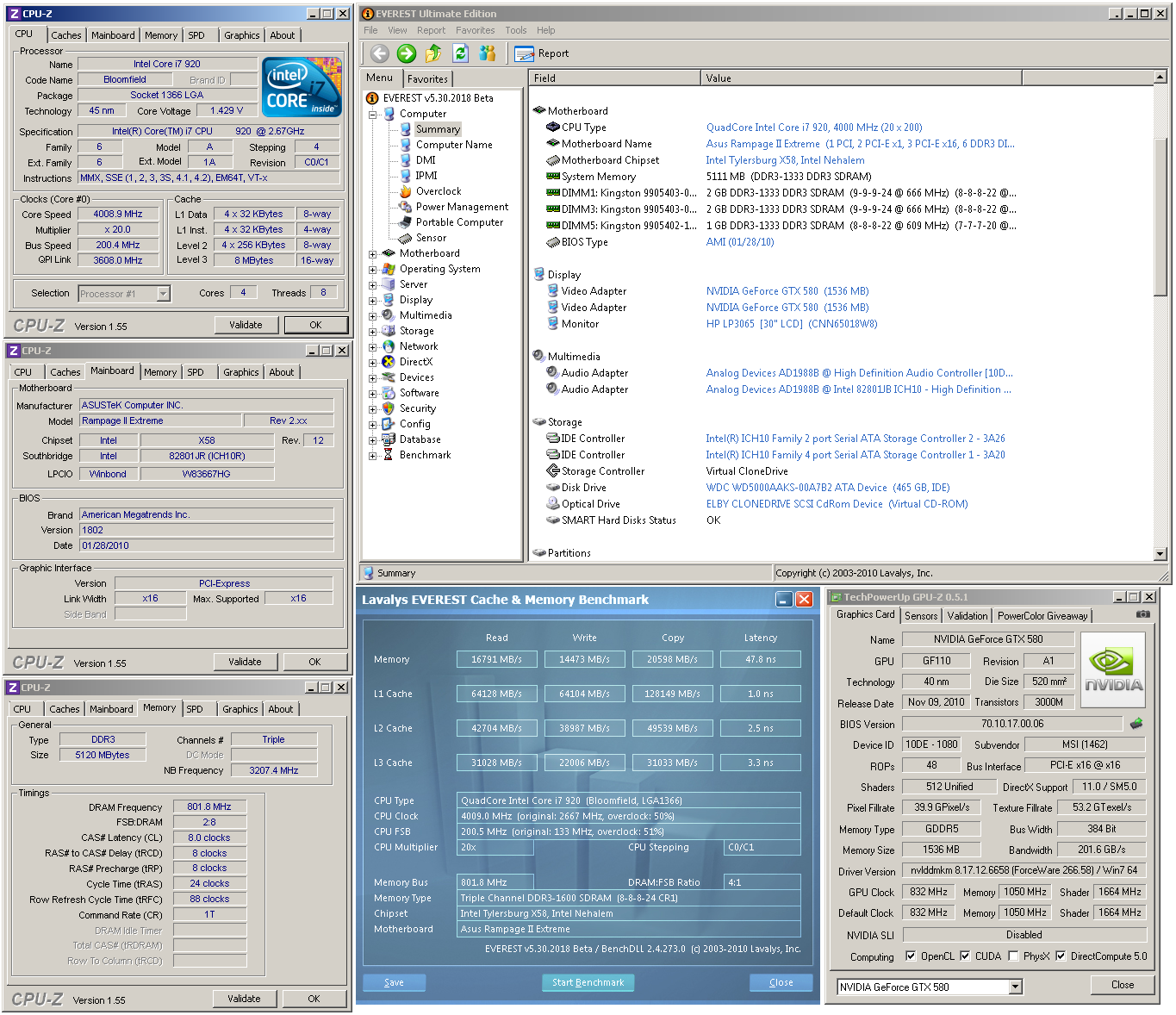This screenshot has height=1015, width=1176.
Task: Click the Value column header
Action: tap(862, 78)
